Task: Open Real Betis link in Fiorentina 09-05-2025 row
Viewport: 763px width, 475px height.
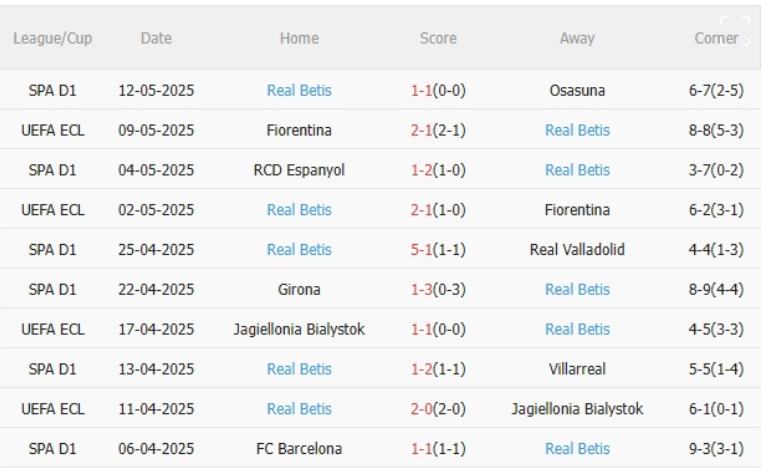Action: [x=577, y=130]
